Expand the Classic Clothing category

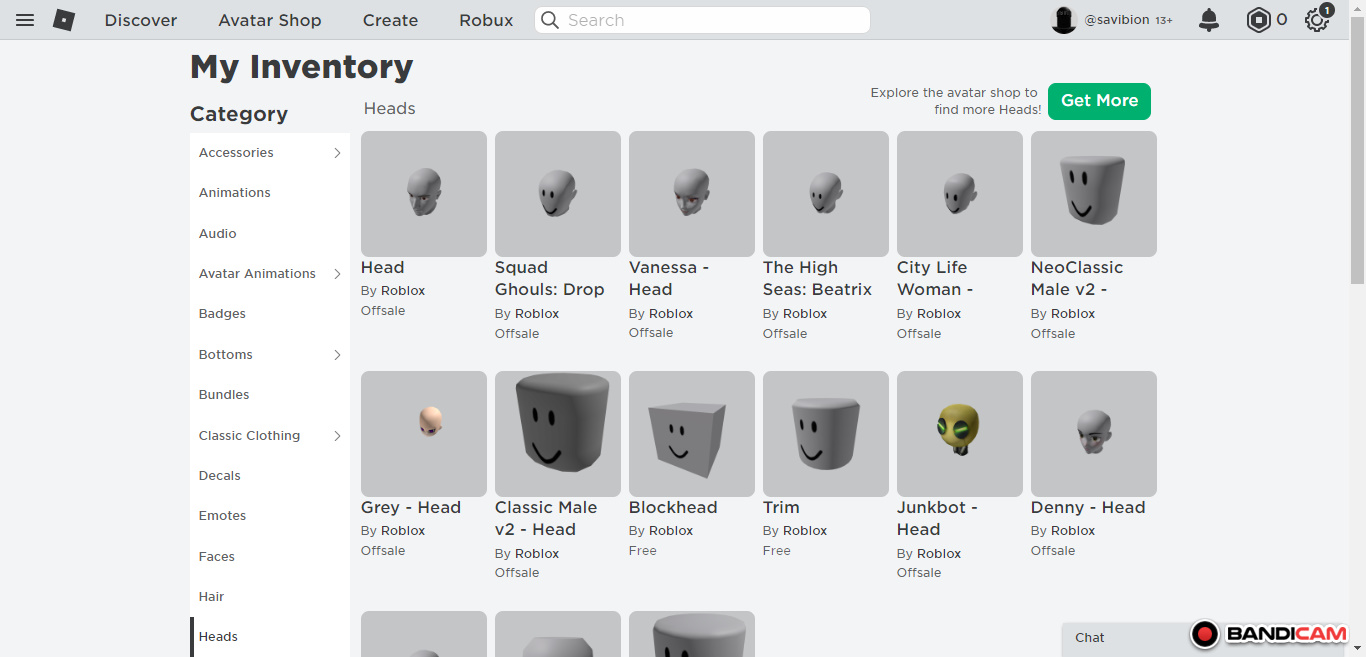[337, 436]
